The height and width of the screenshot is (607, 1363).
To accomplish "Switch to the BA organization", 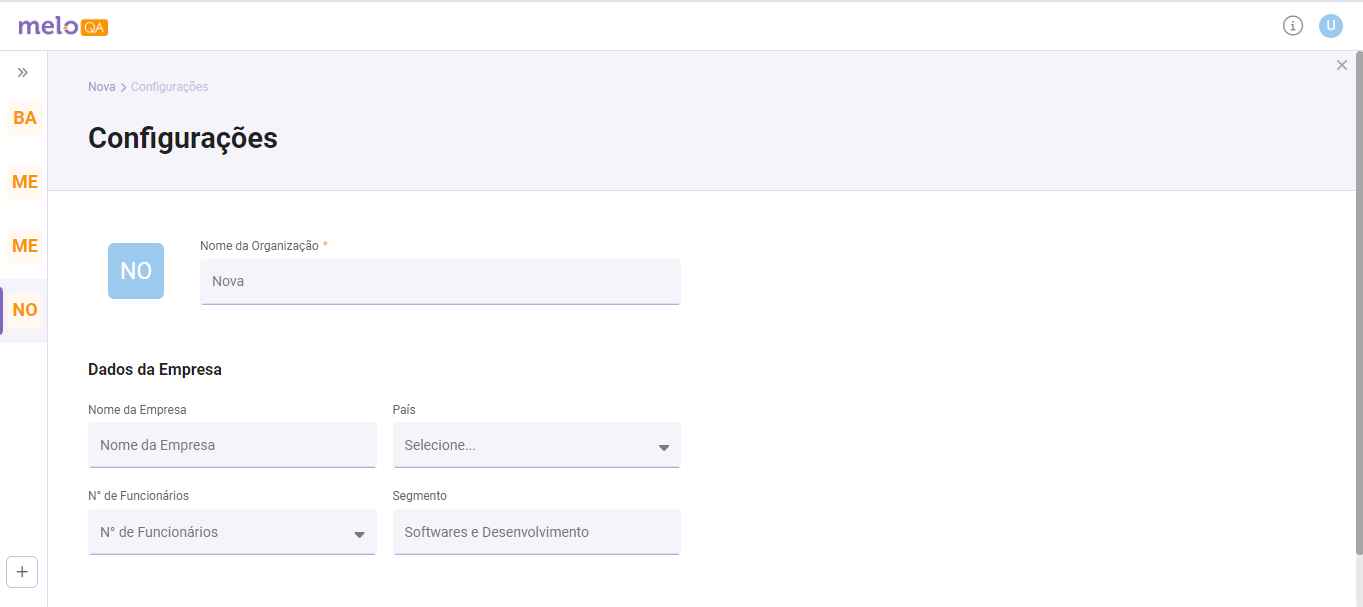I will click(x=25, y=118).
